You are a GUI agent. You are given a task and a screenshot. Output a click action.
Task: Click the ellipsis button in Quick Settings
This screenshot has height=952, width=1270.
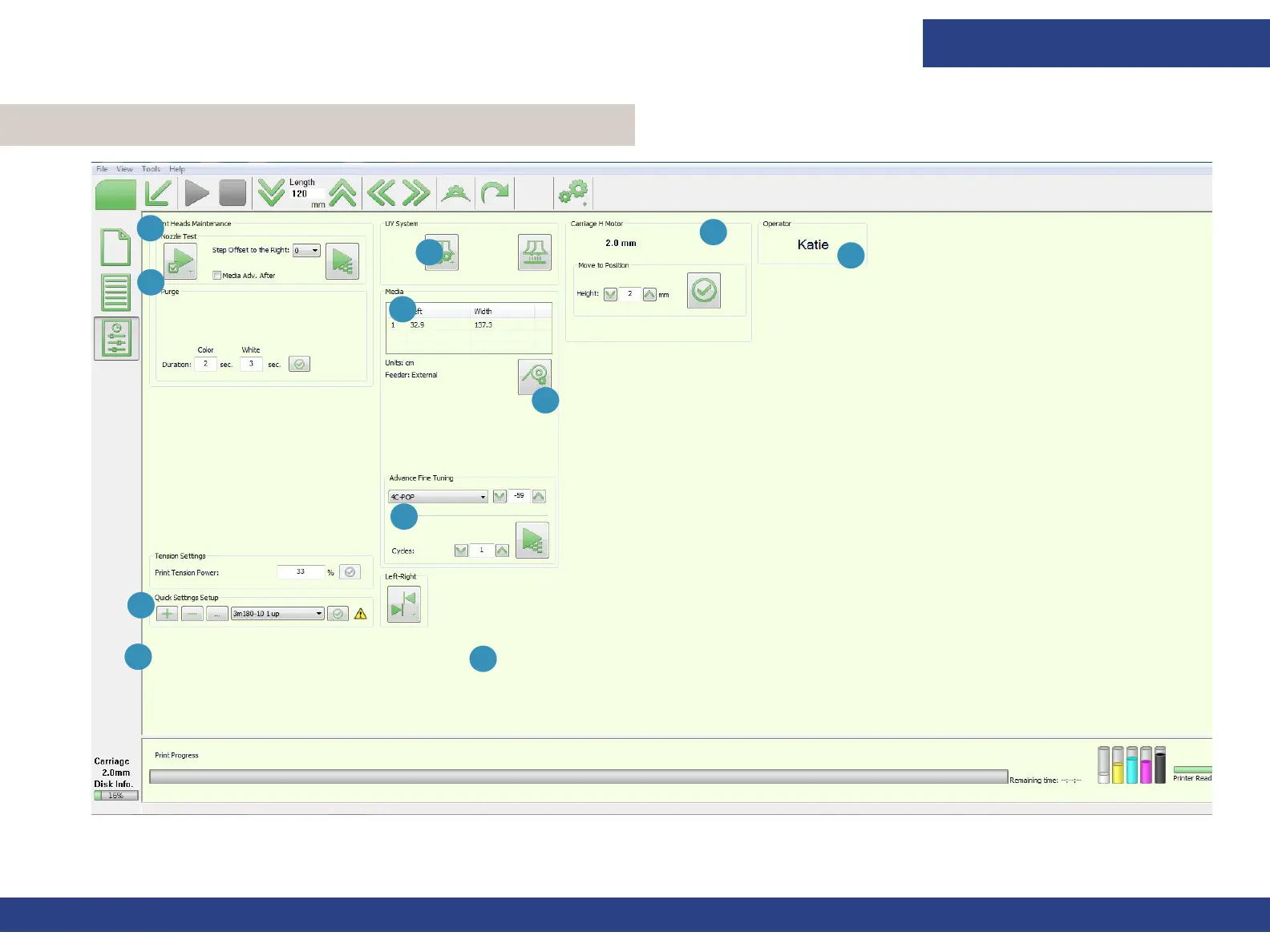click(217, 614)
